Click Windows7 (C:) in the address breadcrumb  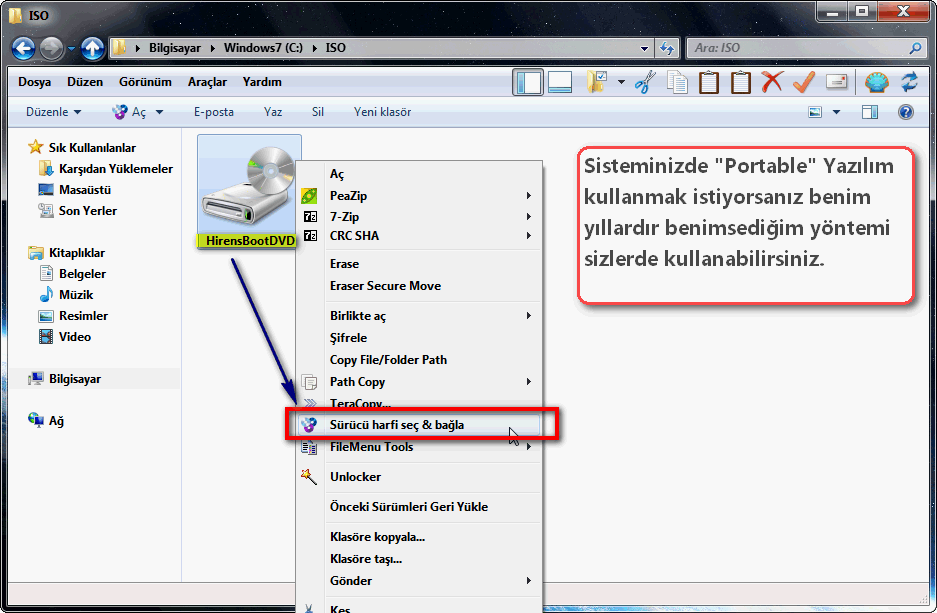click(x=263, y=48)
